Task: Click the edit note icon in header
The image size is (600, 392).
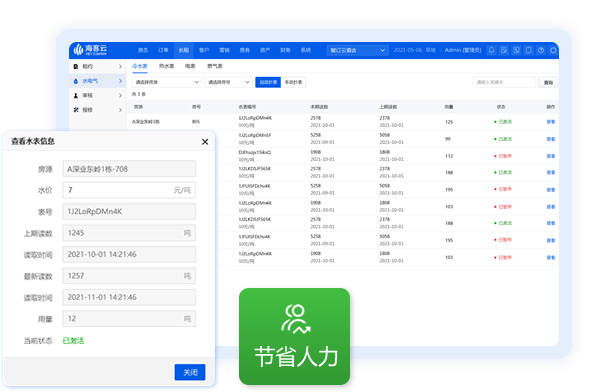Action: [504, 50]
